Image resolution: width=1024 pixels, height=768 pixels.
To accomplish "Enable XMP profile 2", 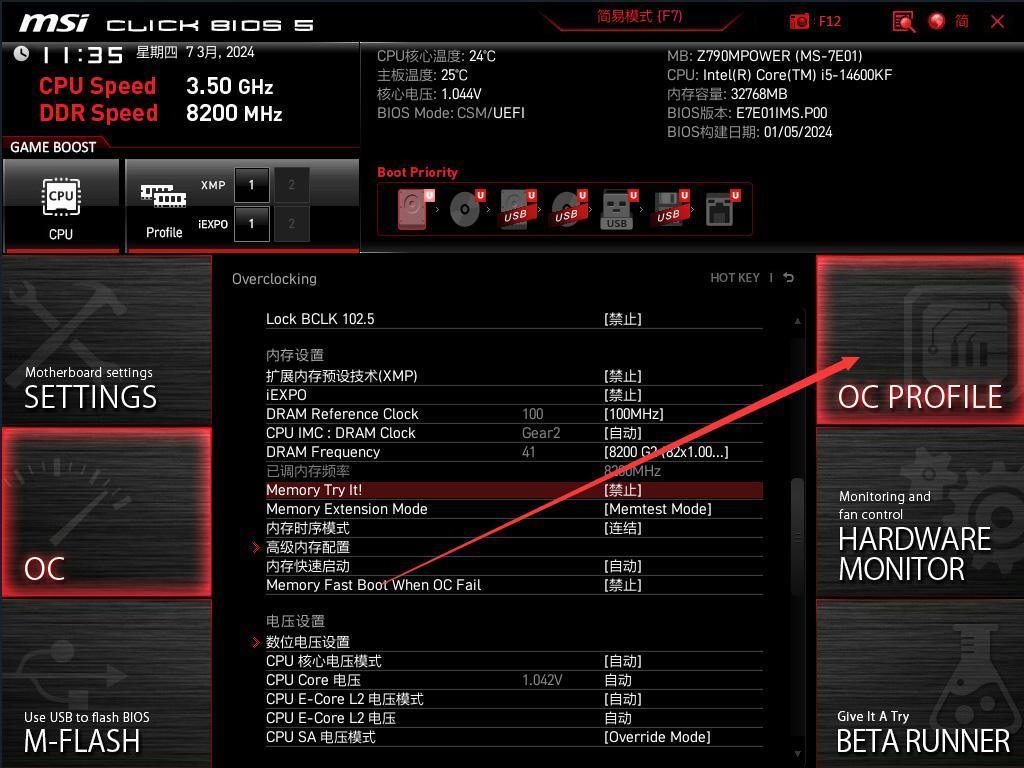I will [291, 185].
